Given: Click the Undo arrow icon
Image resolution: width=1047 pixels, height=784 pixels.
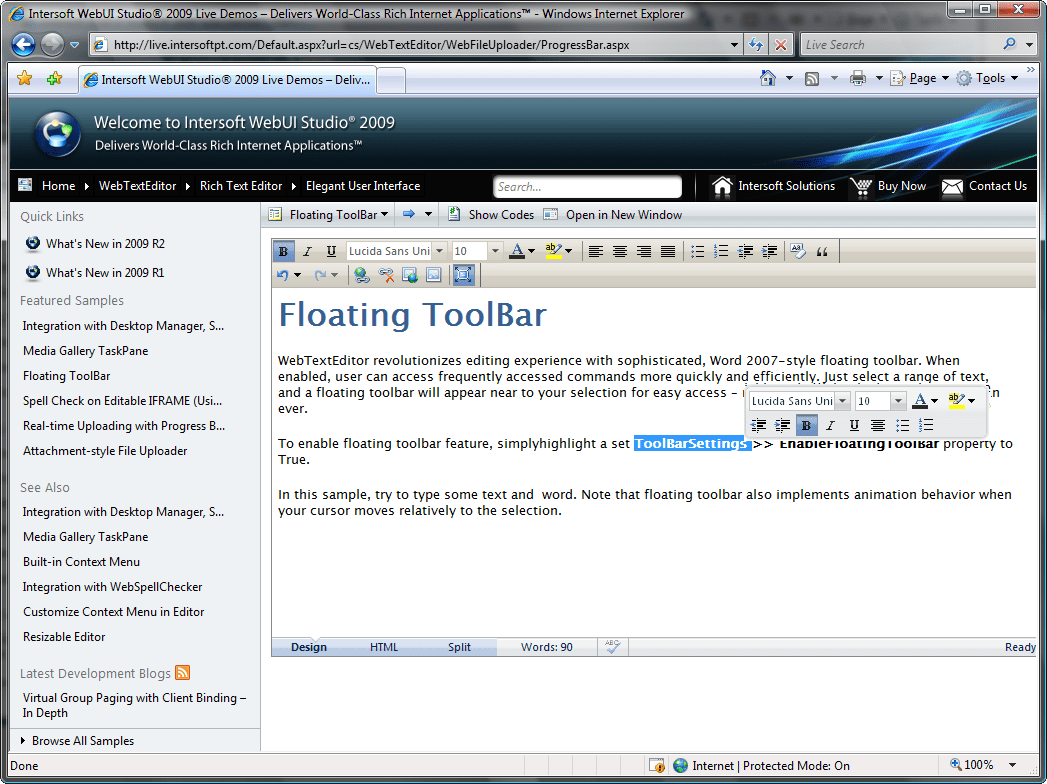Looking at the screenshot, I should click(x=283, y=275).
